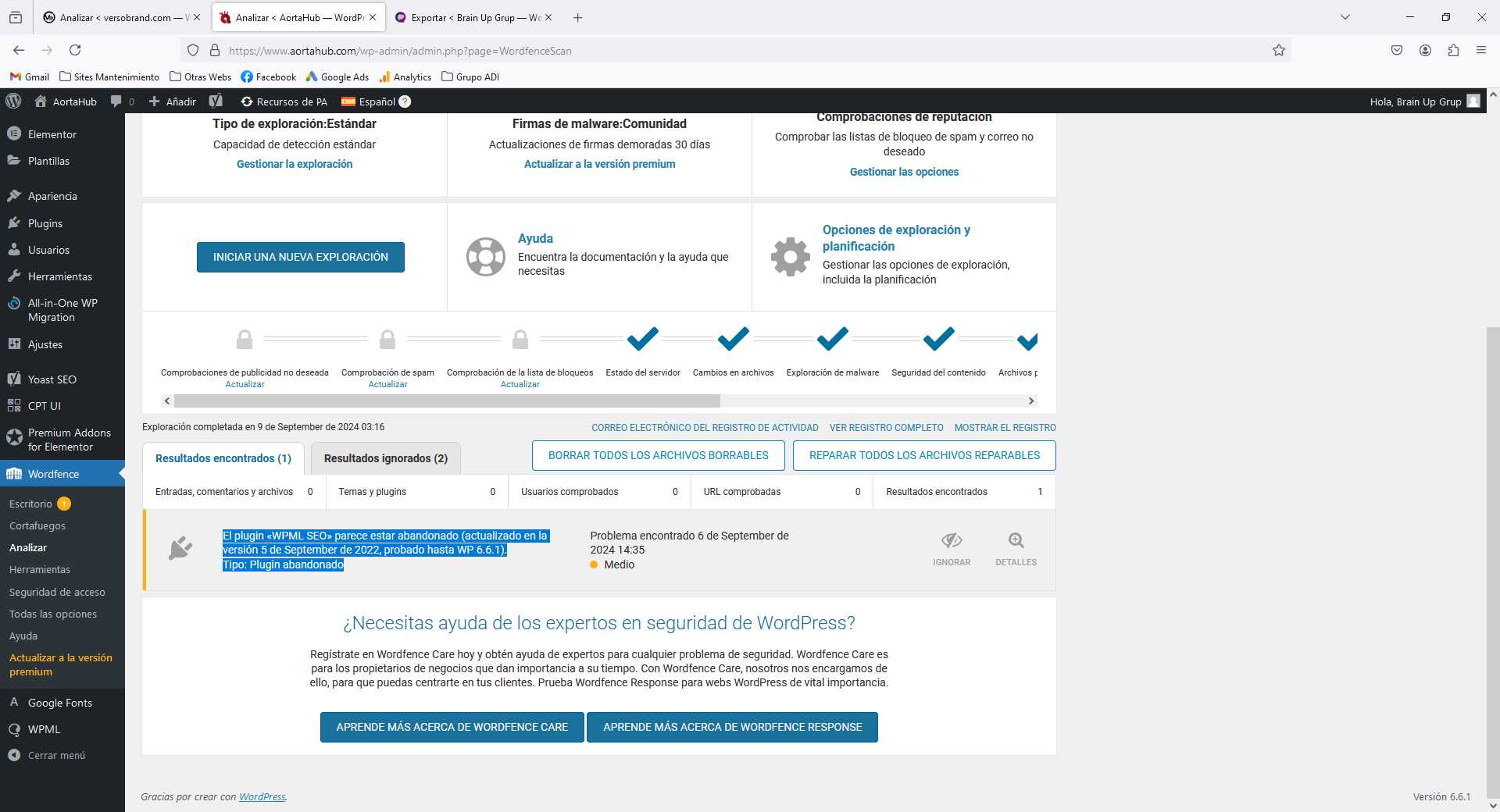Open Wordfence Seguridad de acceso

click(x=57, y=593)
